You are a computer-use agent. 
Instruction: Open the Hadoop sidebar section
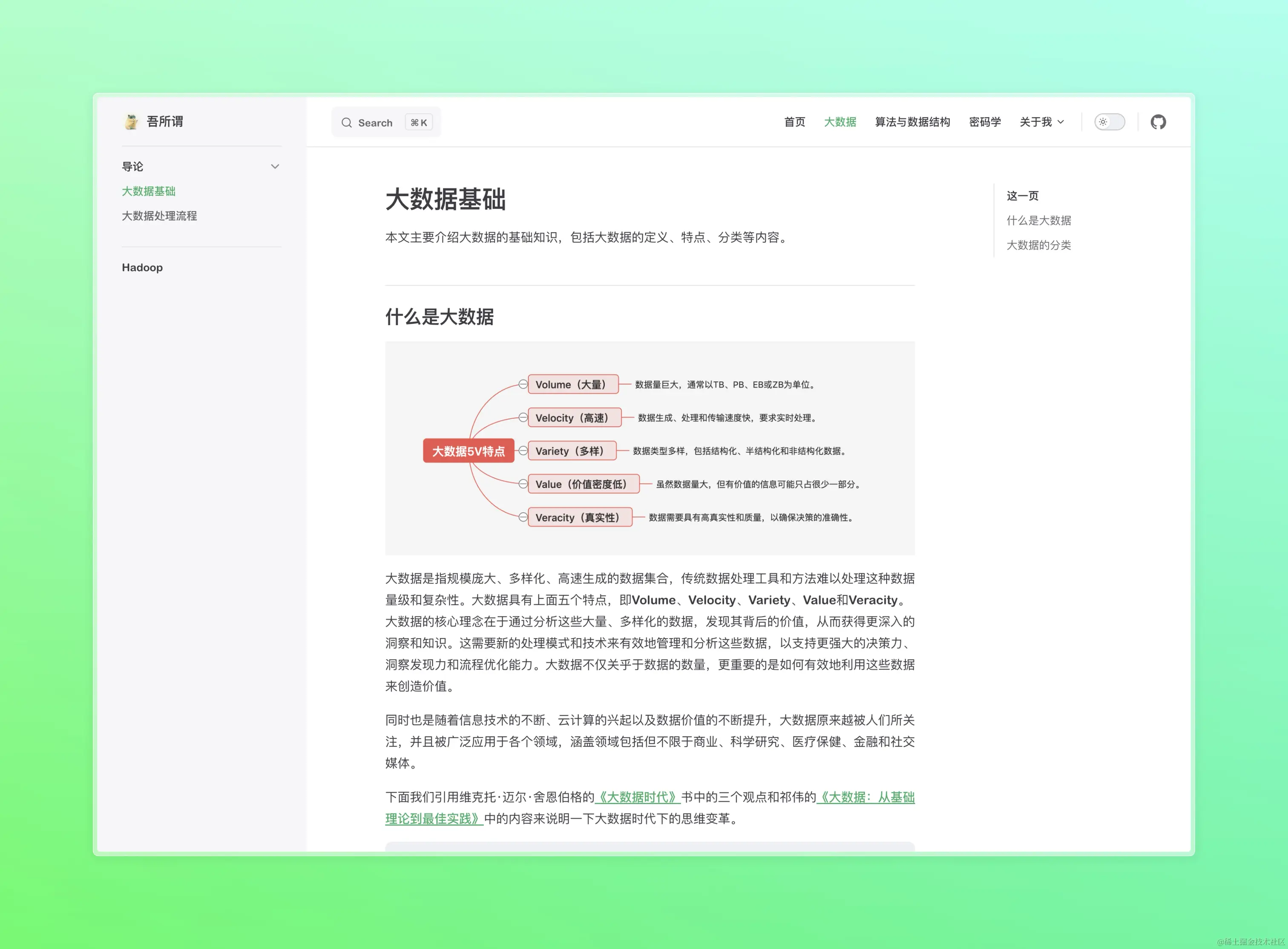(x=143, y=268)
